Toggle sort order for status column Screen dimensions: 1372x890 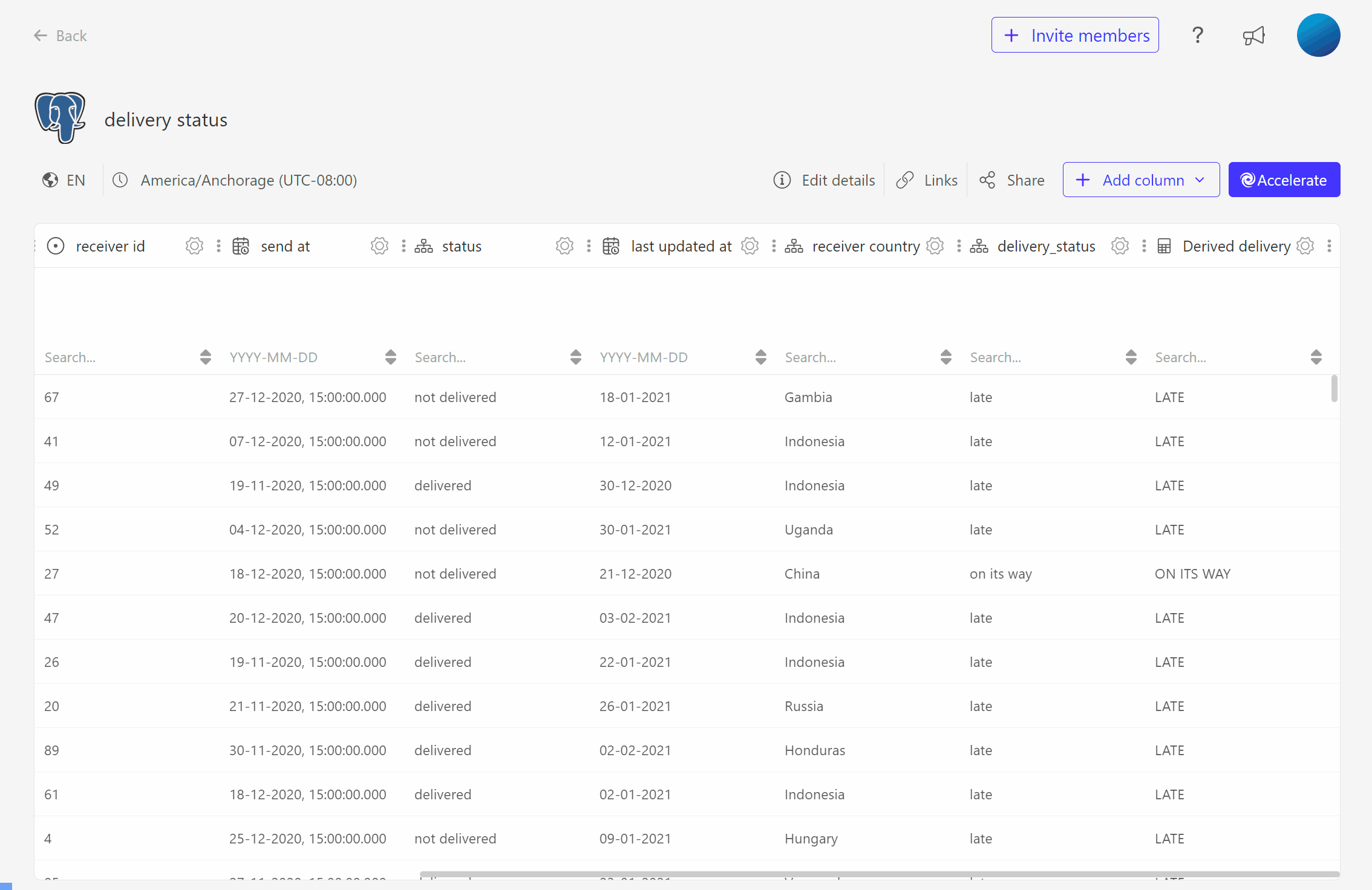point(576,357)
